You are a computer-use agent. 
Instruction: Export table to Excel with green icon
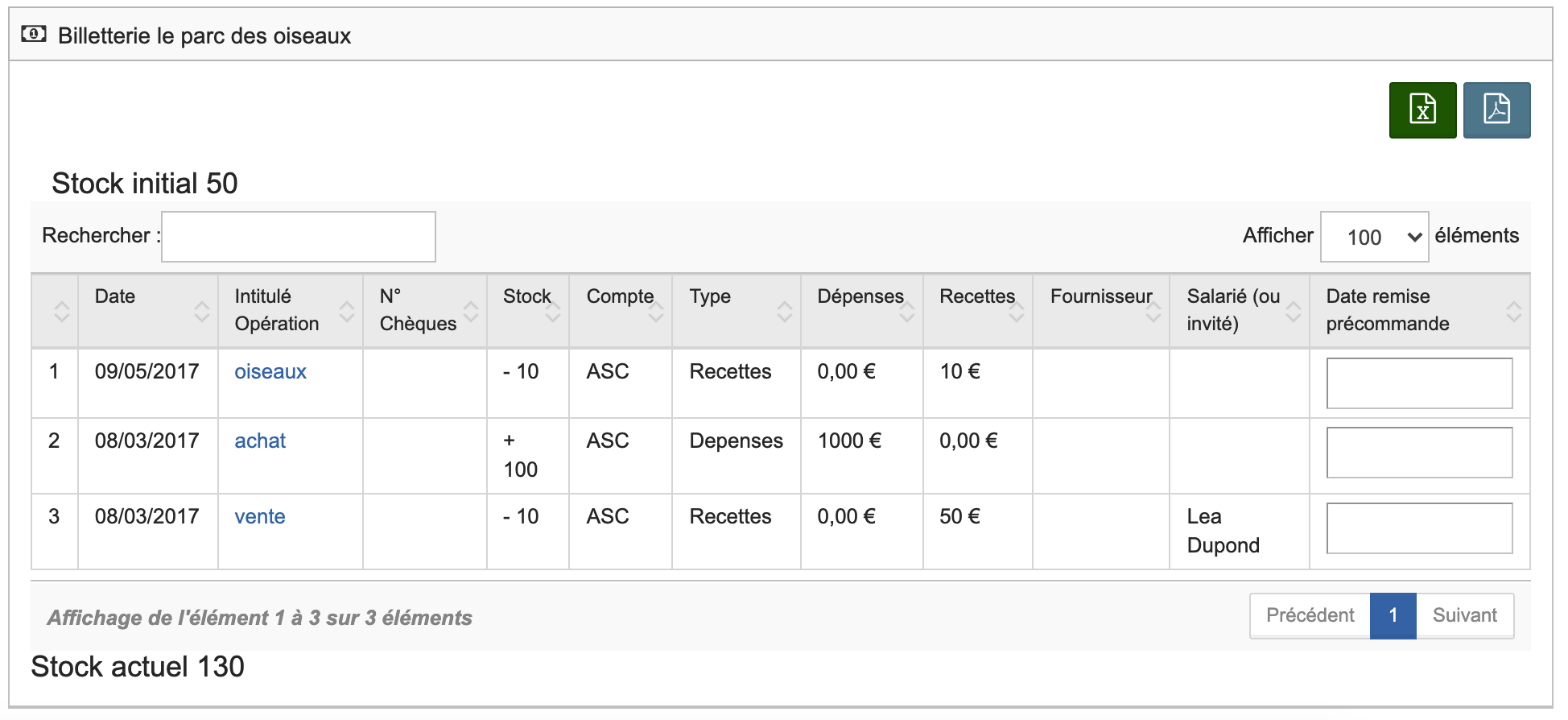[1422, 110]
